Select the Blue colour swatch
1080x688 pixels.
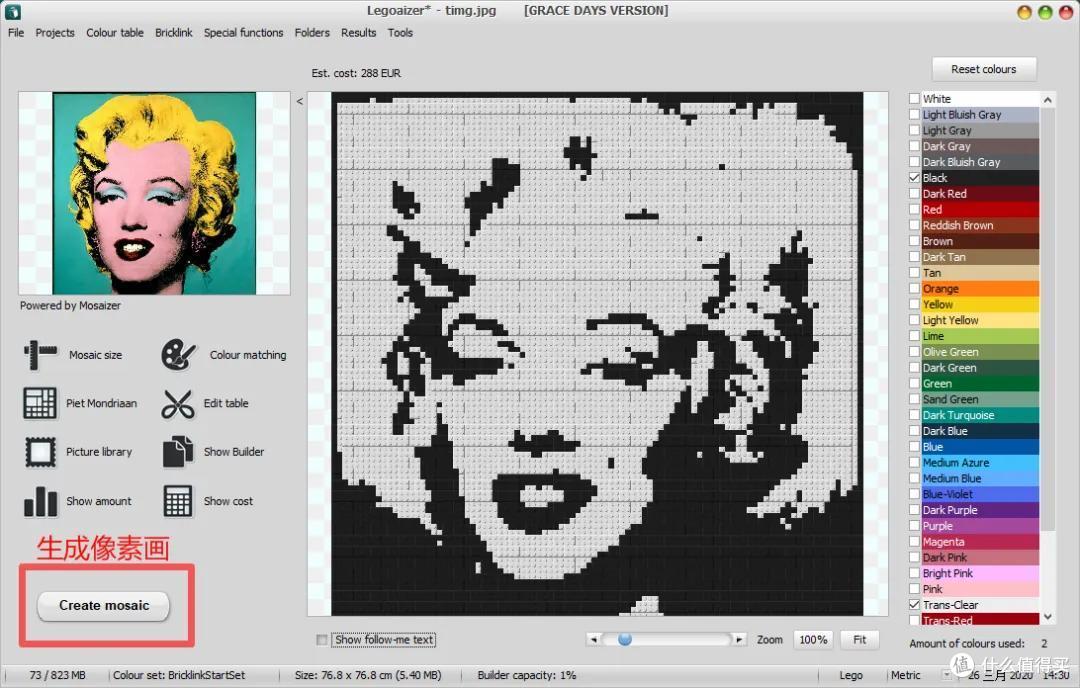(x=980, y=447)
